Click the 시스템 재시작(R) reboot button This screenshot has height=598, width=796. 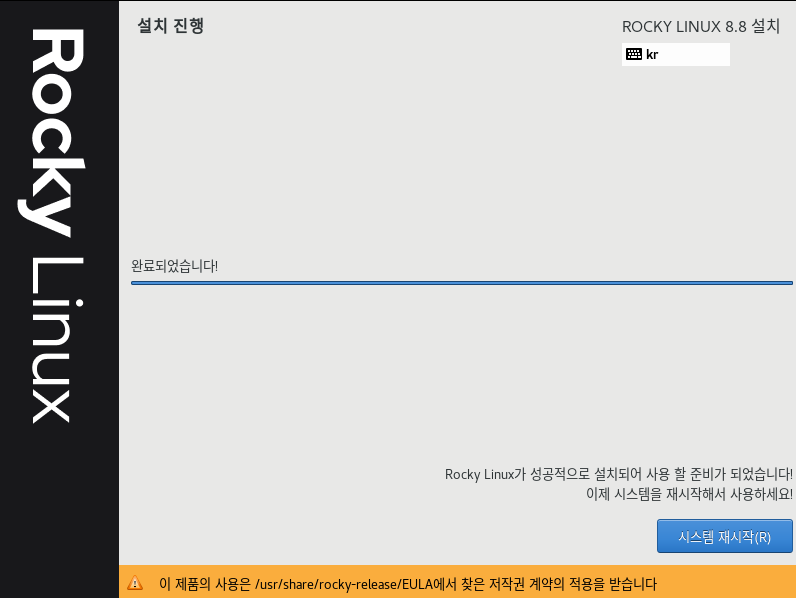pos(724,536)
